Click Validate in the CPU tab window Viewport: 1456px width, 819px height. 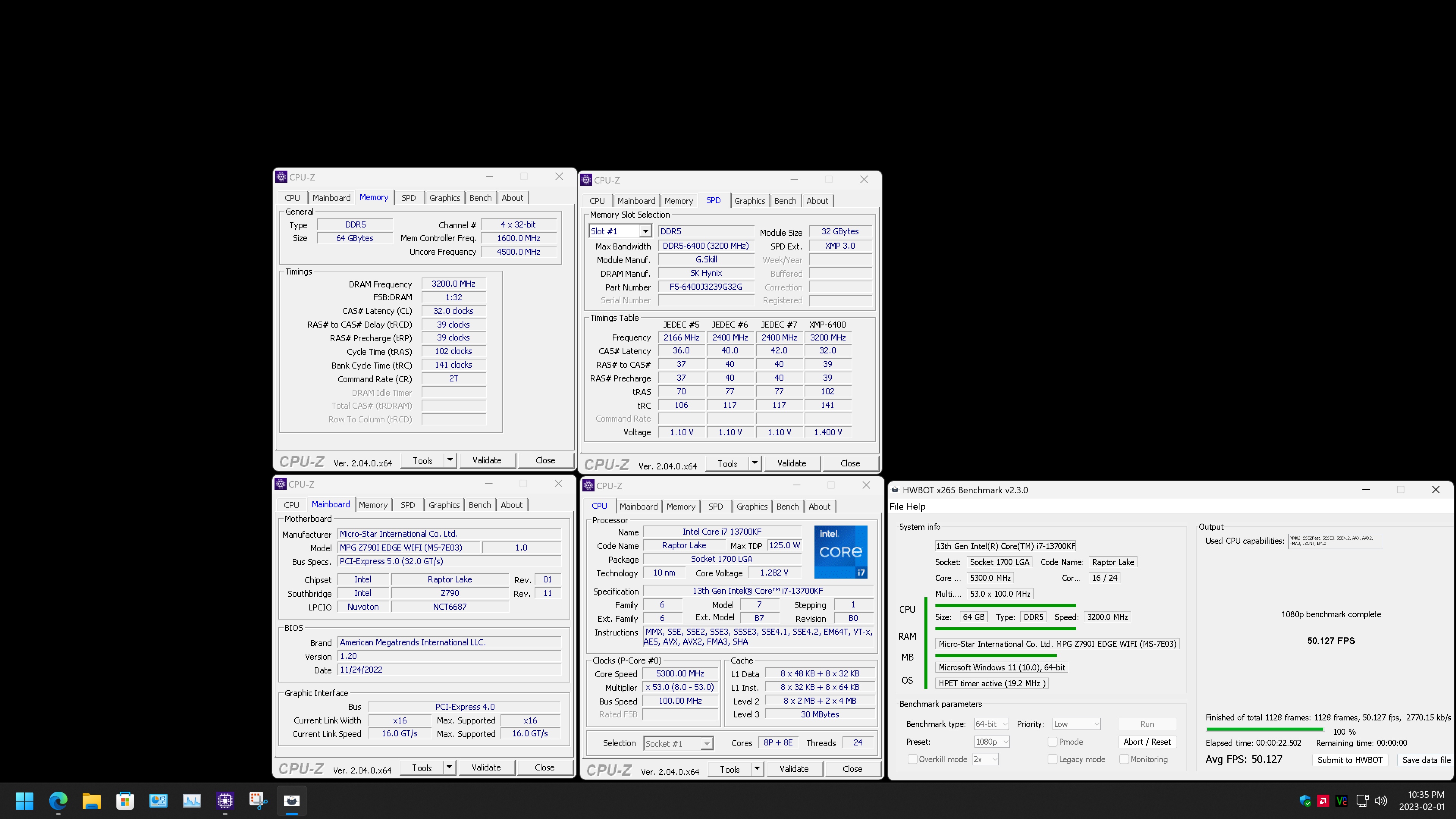tap(794, 769)
